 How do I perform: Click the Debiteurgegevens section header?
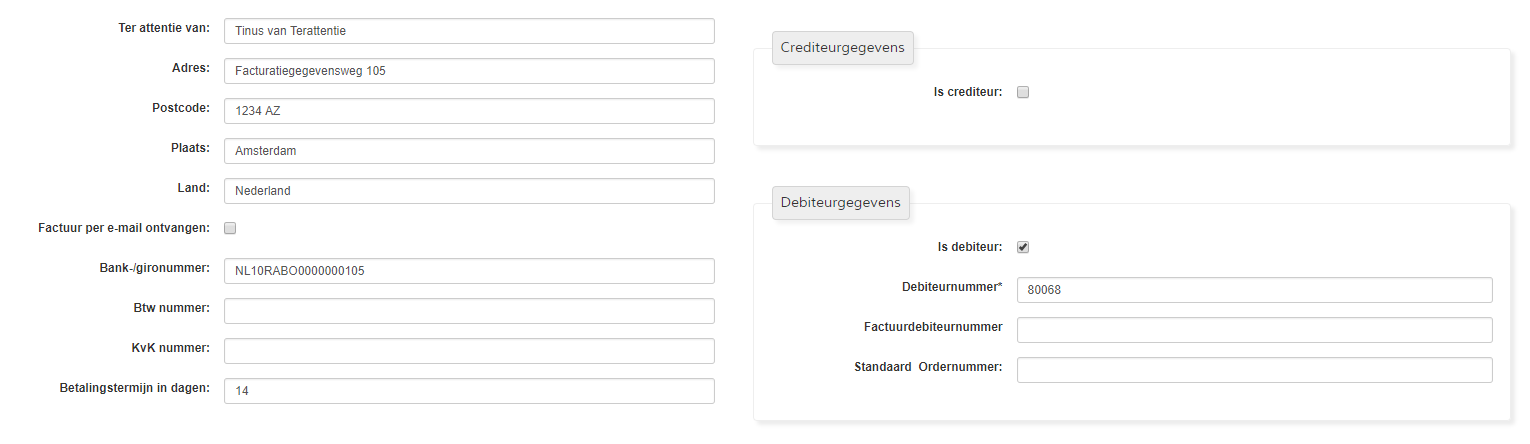tap(840, 202)
